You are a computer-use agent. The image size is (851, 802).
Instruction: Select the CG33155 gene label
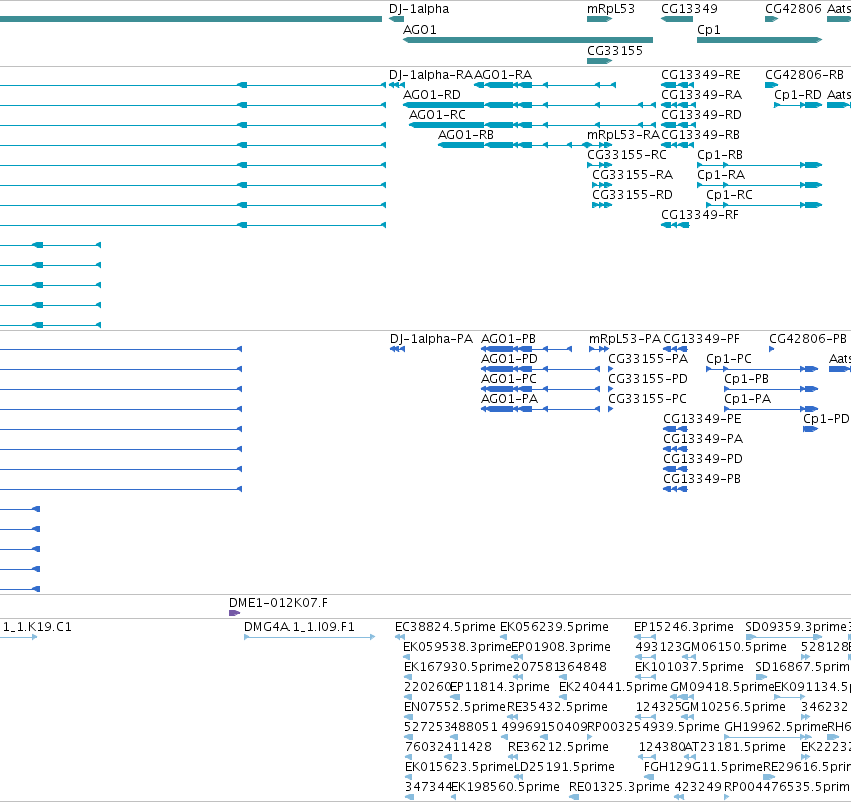[x=614, y=51]
